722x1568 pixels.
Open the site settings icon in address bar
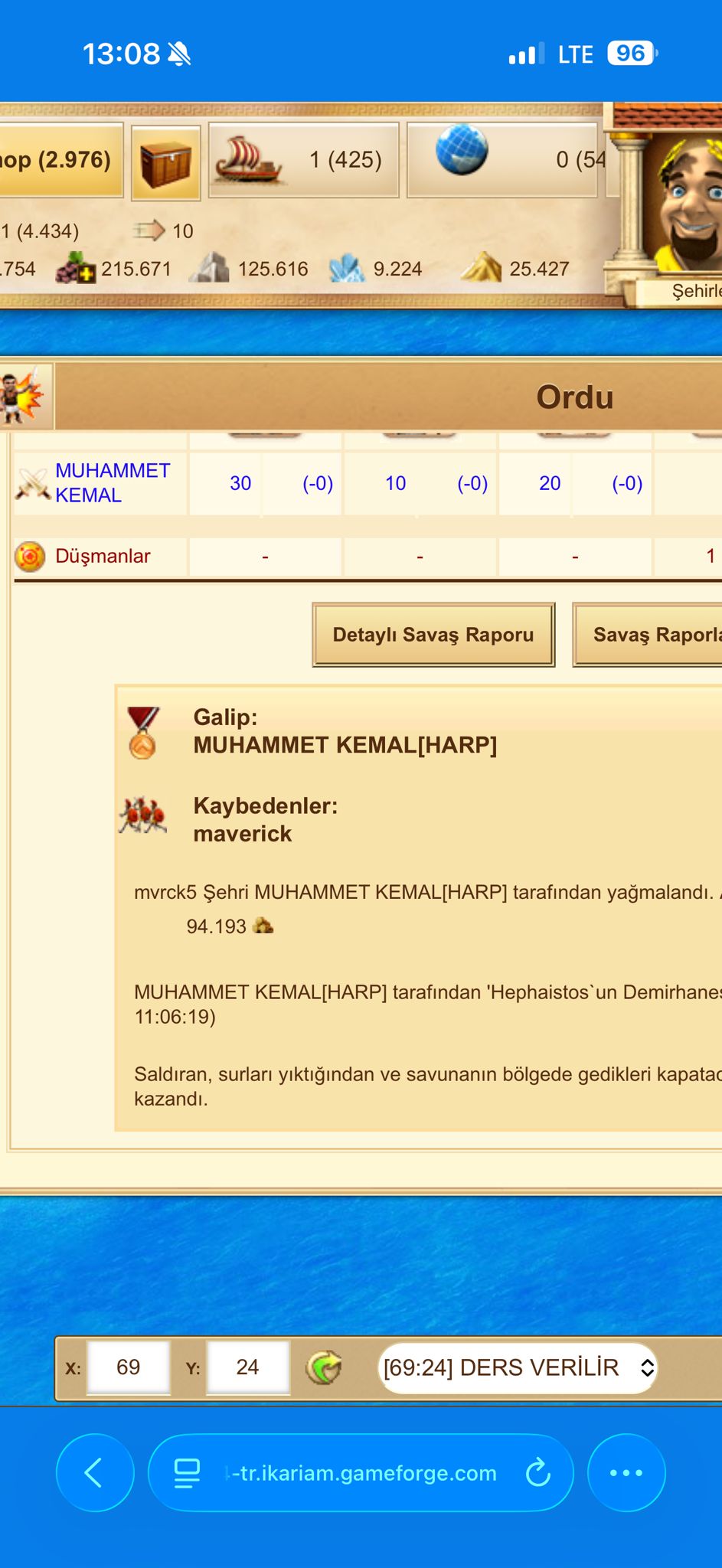pyautogui.click(x=188, y=1473)
